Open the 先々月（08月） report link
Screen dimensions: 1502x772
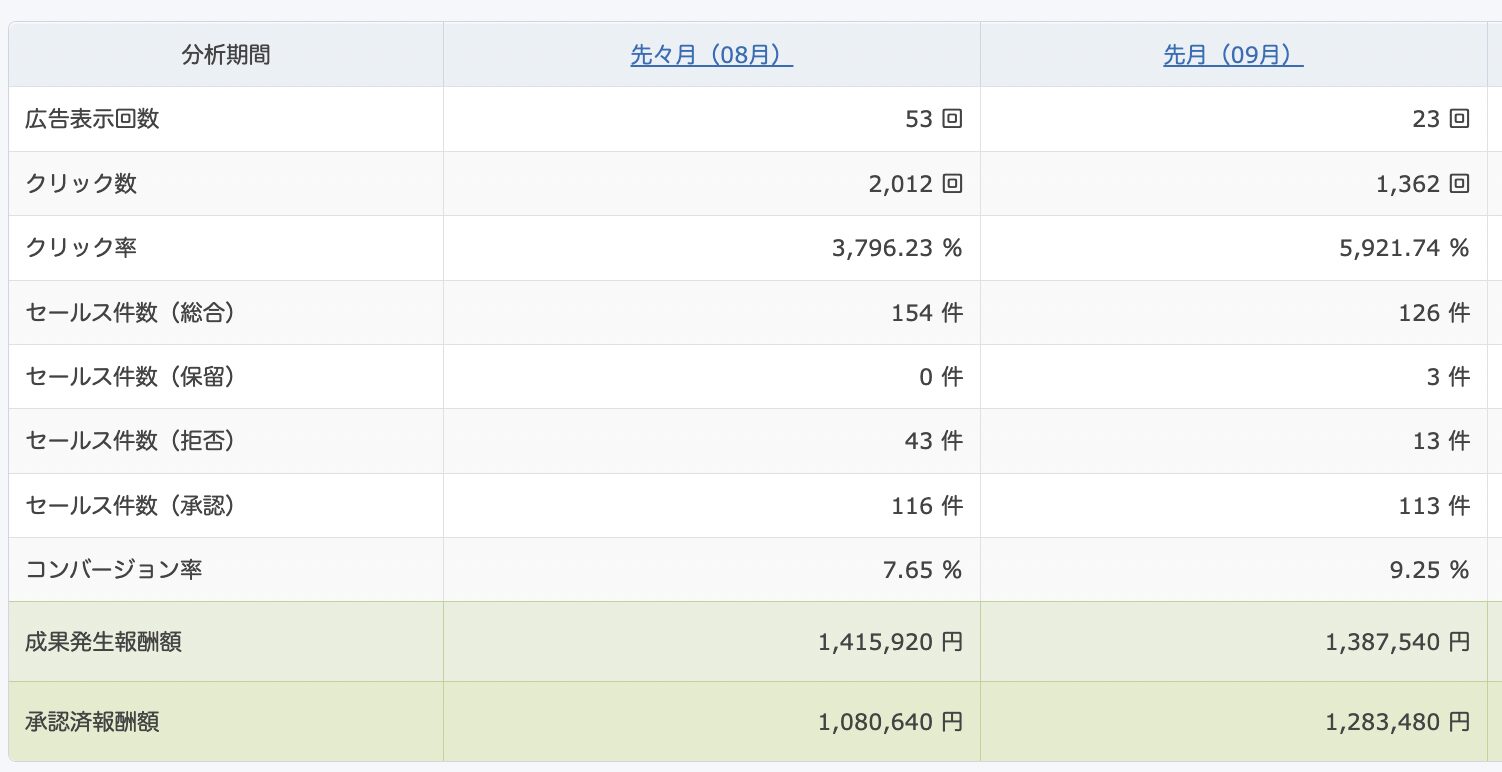(711, 55)
